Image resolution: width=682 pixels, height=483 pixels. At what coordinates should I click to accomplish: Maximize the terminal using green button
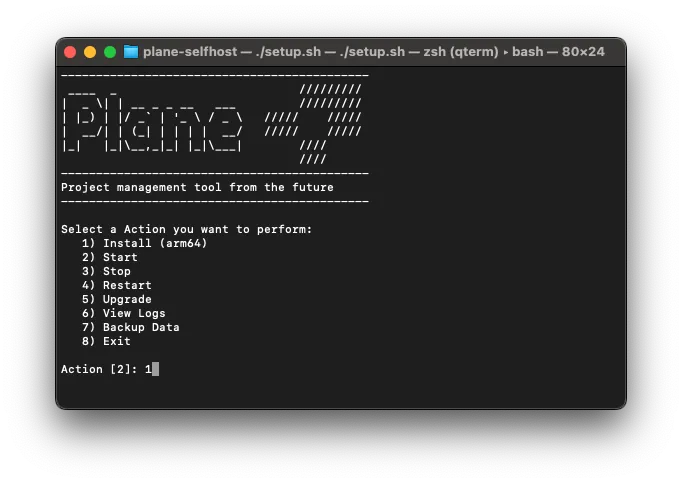(110, 52)
